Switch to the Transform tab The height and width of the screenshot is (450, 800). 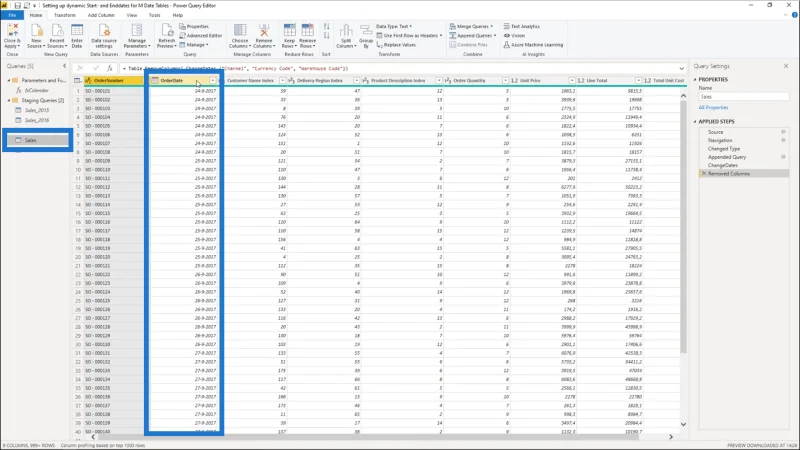[64, 15]
